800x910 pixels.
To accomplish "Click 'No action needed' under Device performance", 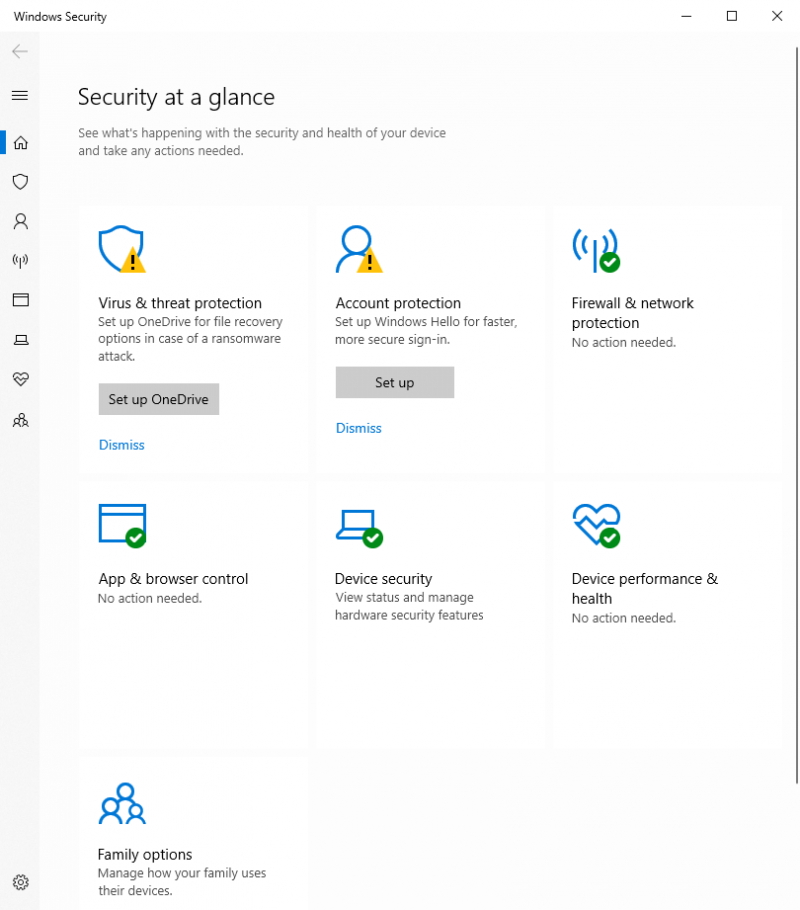I will (x=624, y=618).
